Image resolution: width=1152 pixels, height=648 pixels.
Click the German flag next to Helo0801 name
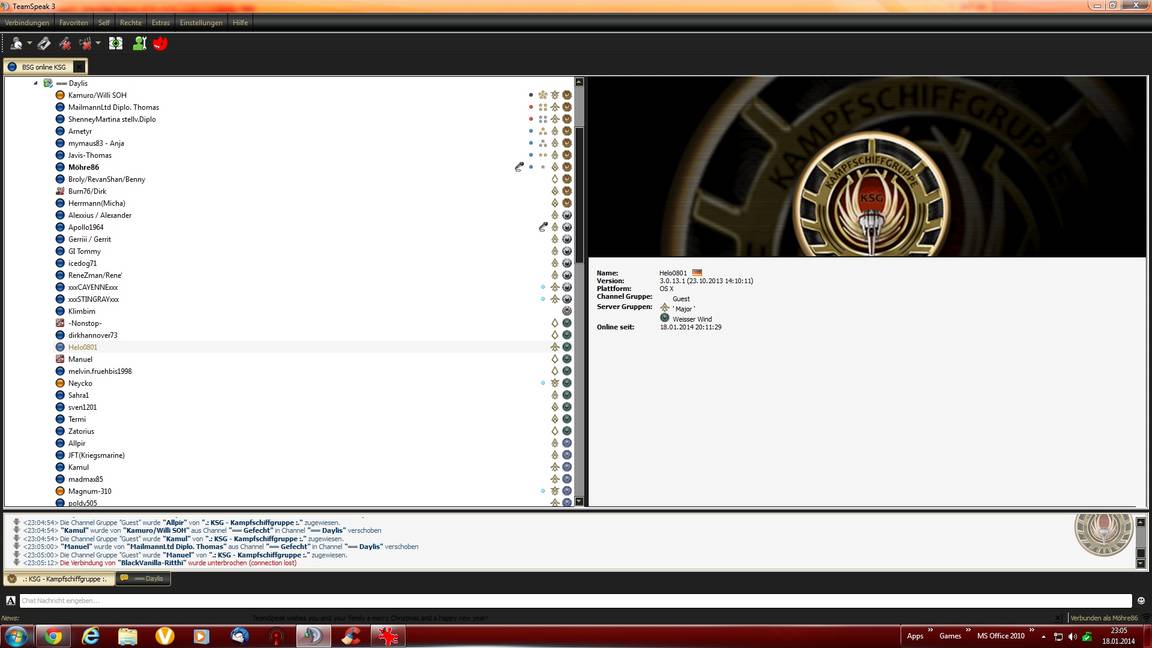coord(696,273)
